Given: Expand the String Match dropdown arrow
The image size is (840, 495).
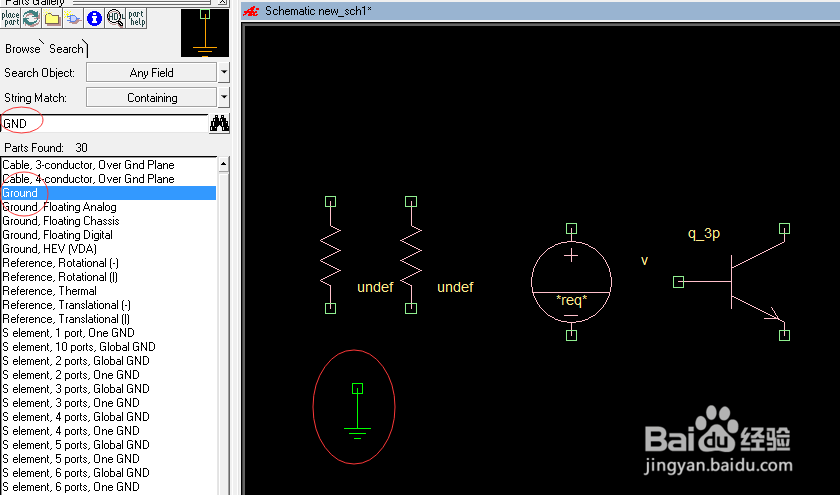Looking at the screenshot, I should 224,98.
